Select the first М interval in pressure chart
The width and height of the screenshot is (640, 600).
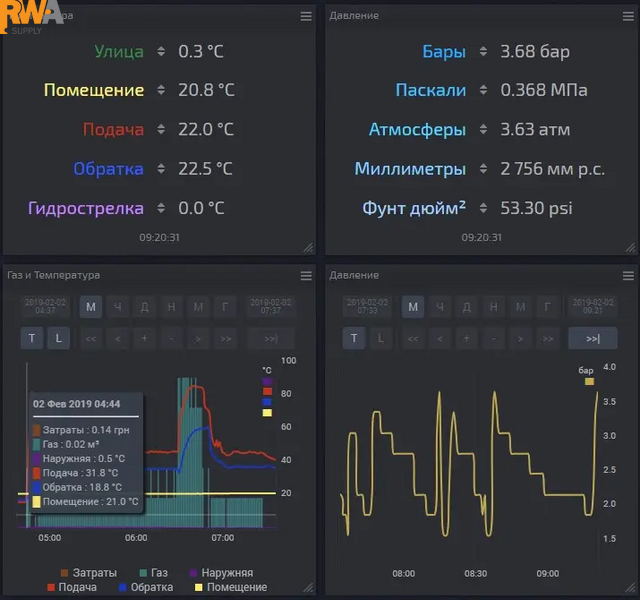(x=413, y=307)
